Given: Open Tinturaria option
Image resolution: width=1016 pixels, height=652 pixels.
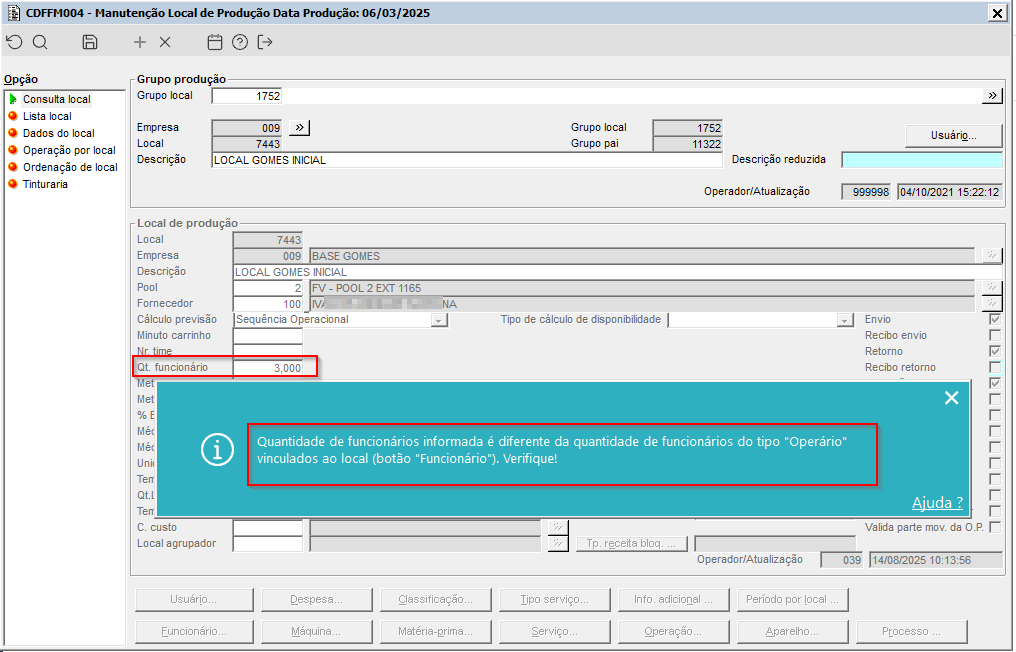Looking at the screenshot, I should pos(45,184).
